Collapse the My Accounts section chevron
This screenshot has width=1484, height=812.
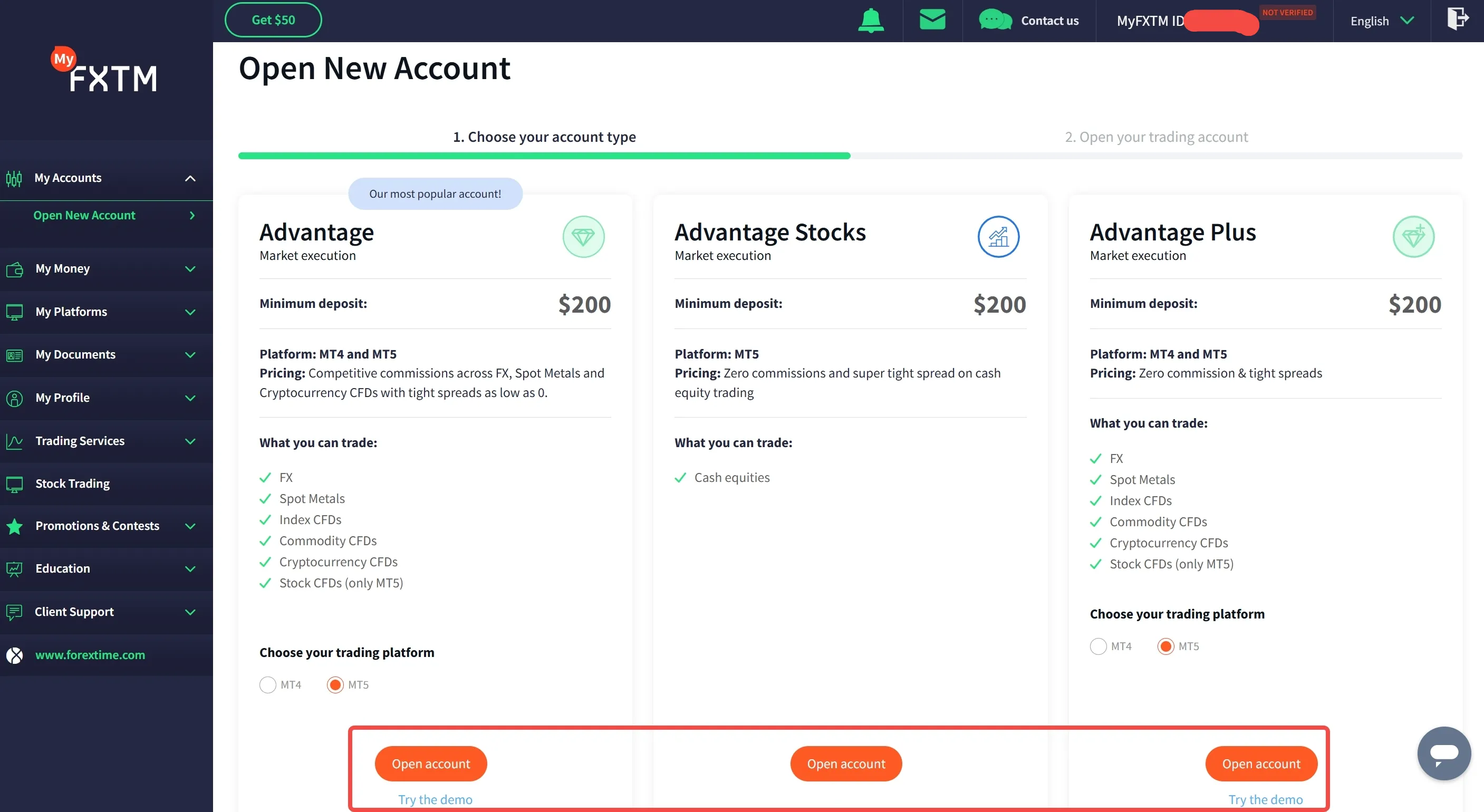pyautogui.click(x=190, y=179)
